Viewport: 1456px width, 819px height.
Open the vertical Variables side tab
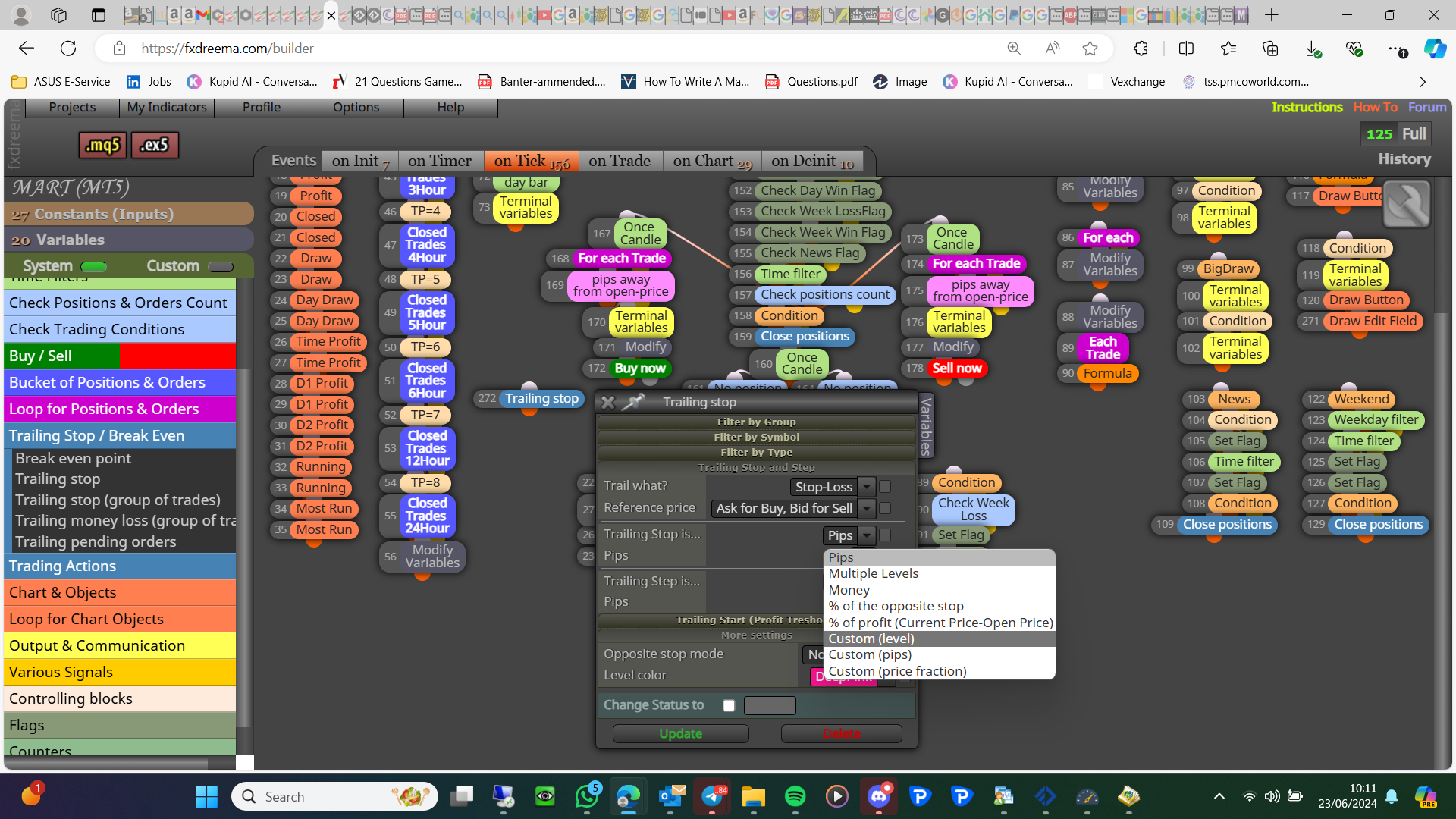click(x=926, y=426)
